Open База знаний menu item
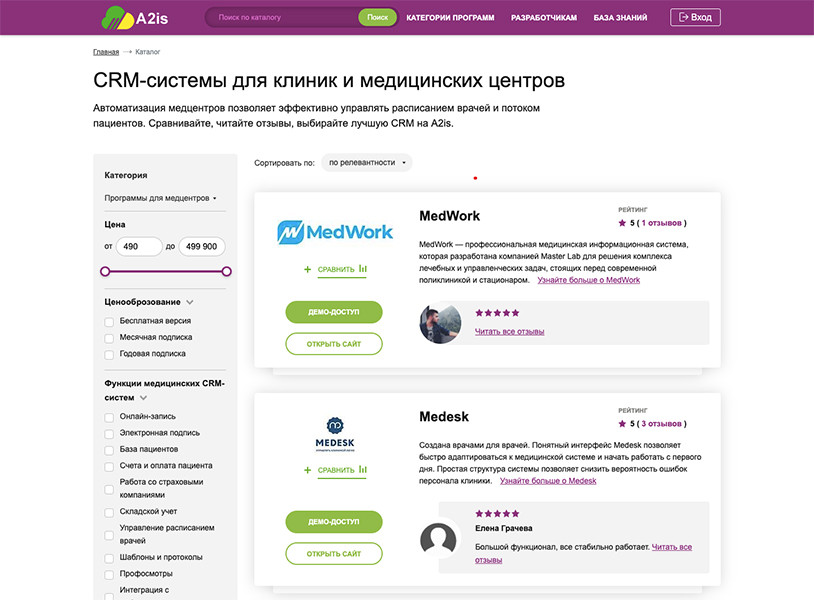This screenshot has width=814, height=600. pyautogui.click(x=620, y=18)
